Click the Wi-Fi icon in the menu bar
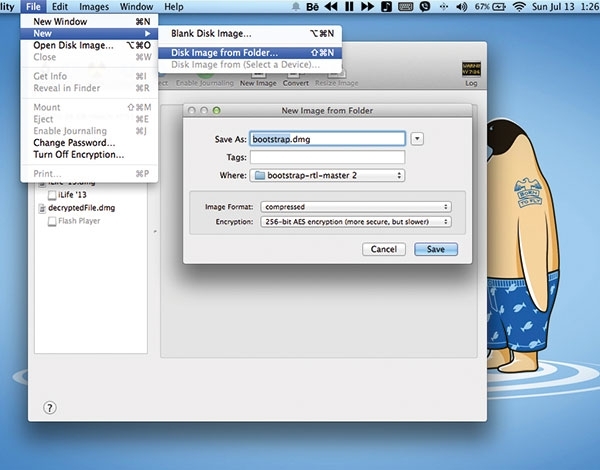Image resolution: width=600 pixels, height=470 pixels. click(x=518, y=7)
